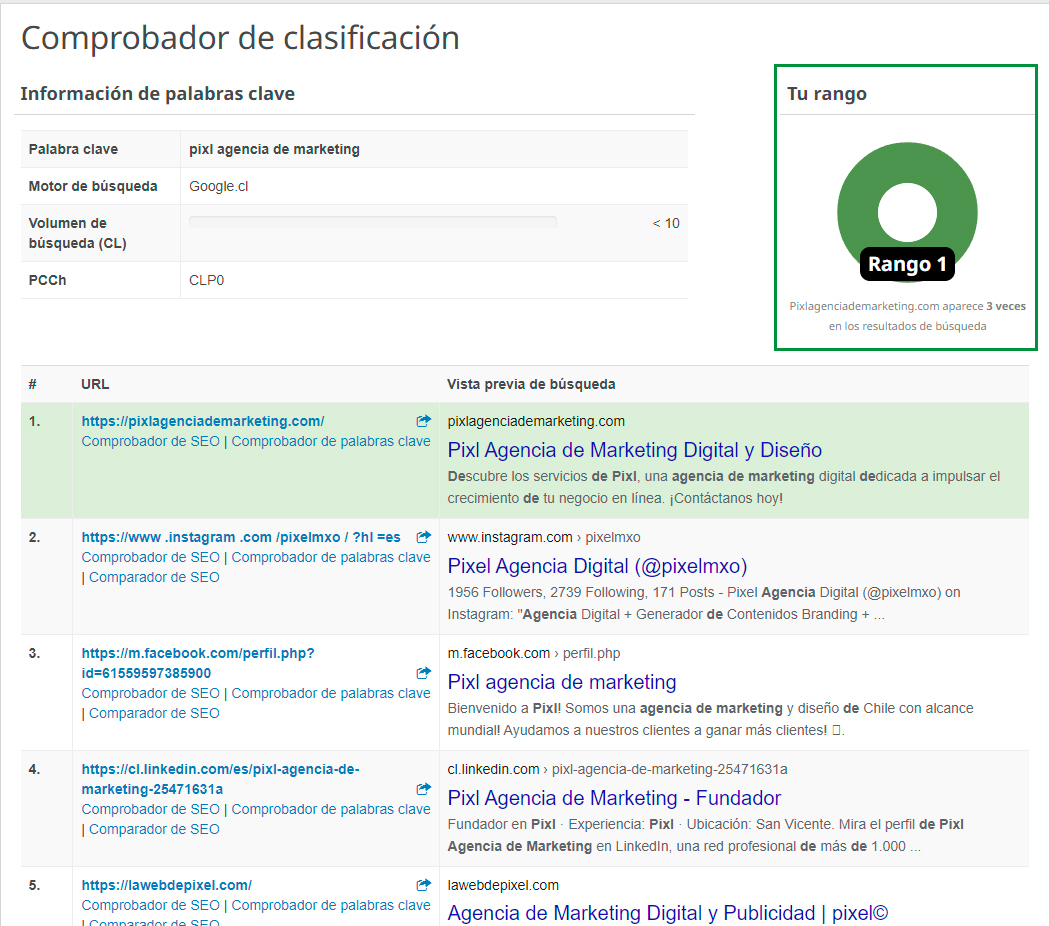The height and width of the screenshot is (926, 1049).
Task: Click www.instagram.com › pixelmxo breadcrumb text
Action: 544,537
